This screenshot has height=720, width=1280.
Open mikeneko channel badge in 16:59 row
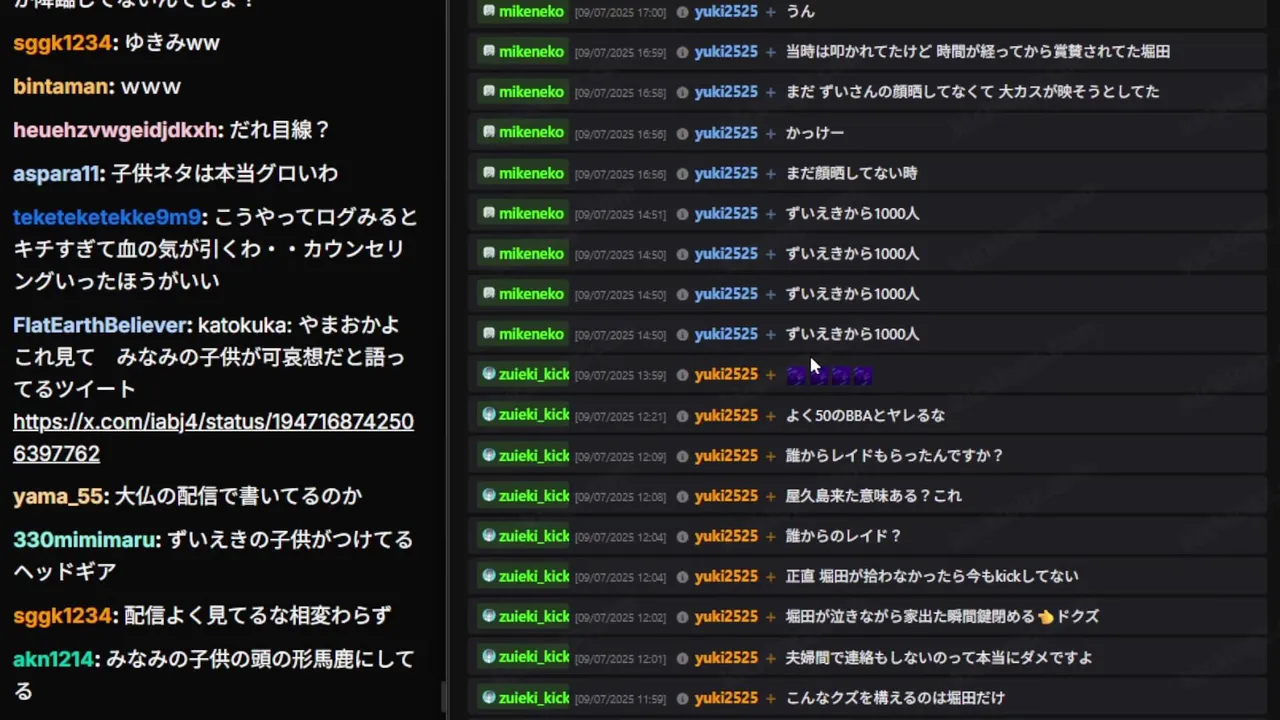[x=522, y=52]
